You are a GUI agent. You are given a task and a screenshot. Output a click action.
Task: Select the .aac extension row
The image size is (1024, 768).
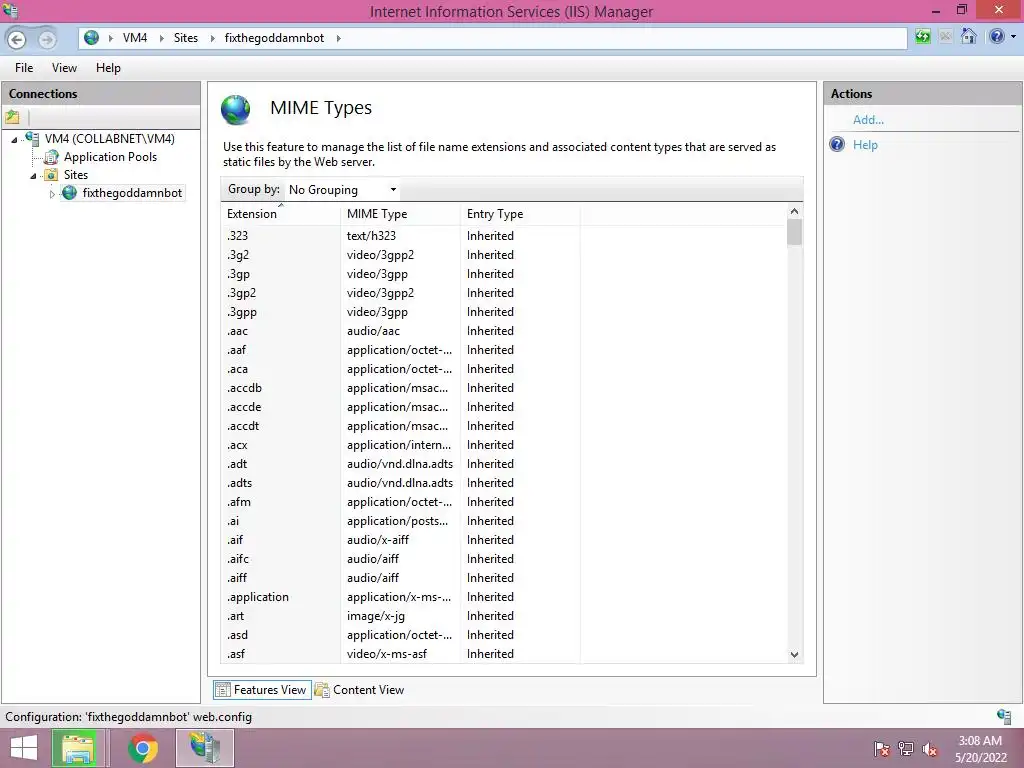coord(503,331)
